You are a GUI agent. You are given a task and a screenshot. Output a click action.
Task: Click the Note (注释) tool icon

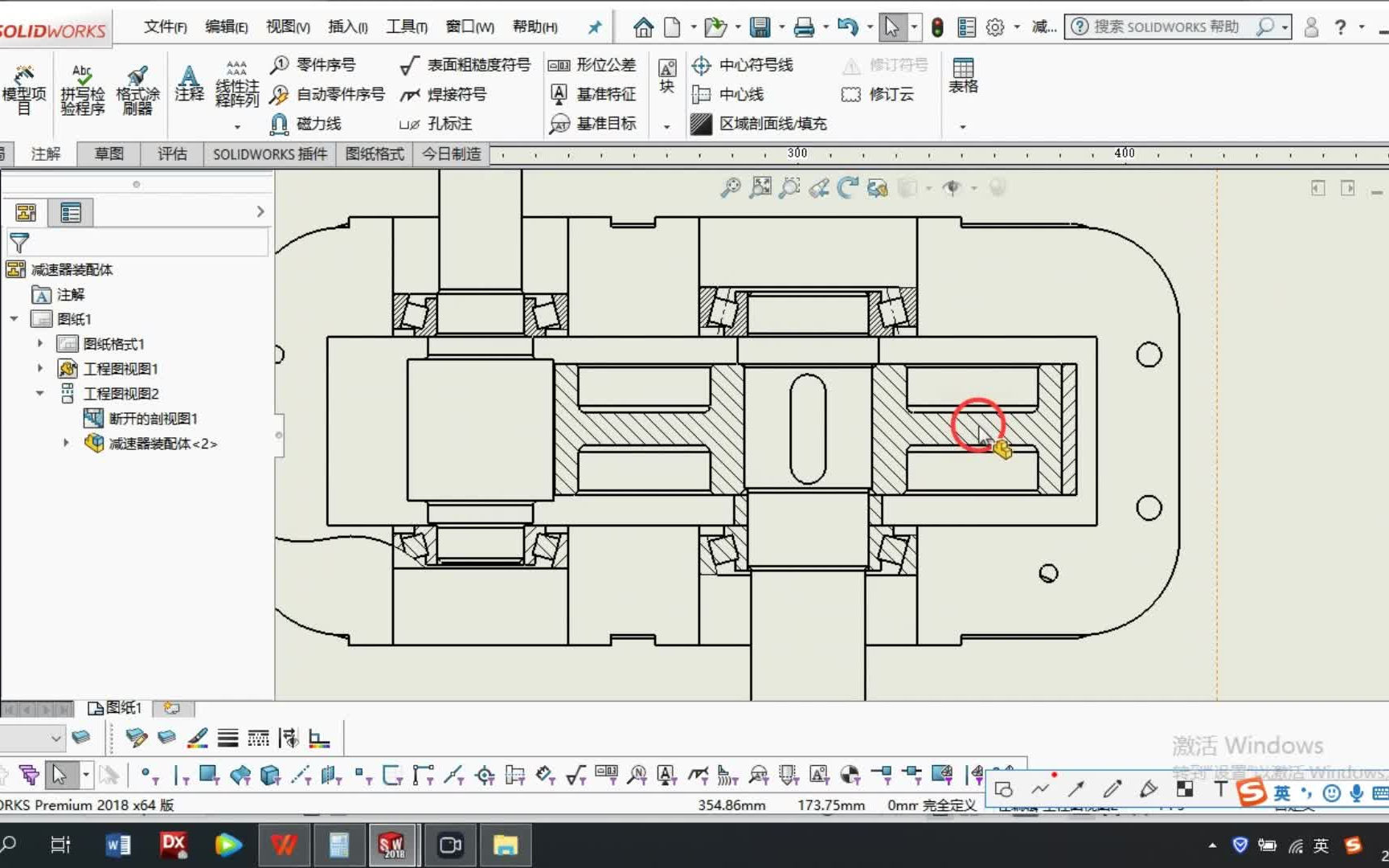[x=189, y=83]
